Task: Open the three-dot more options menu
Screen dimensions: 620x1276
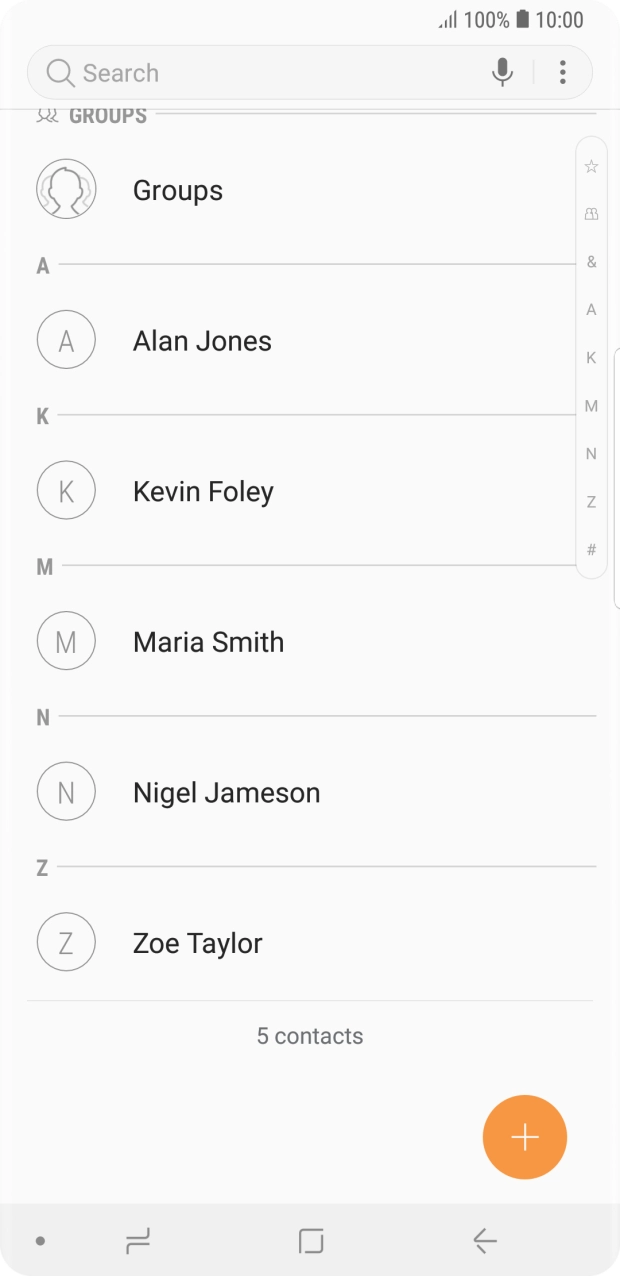Action: 562,72
